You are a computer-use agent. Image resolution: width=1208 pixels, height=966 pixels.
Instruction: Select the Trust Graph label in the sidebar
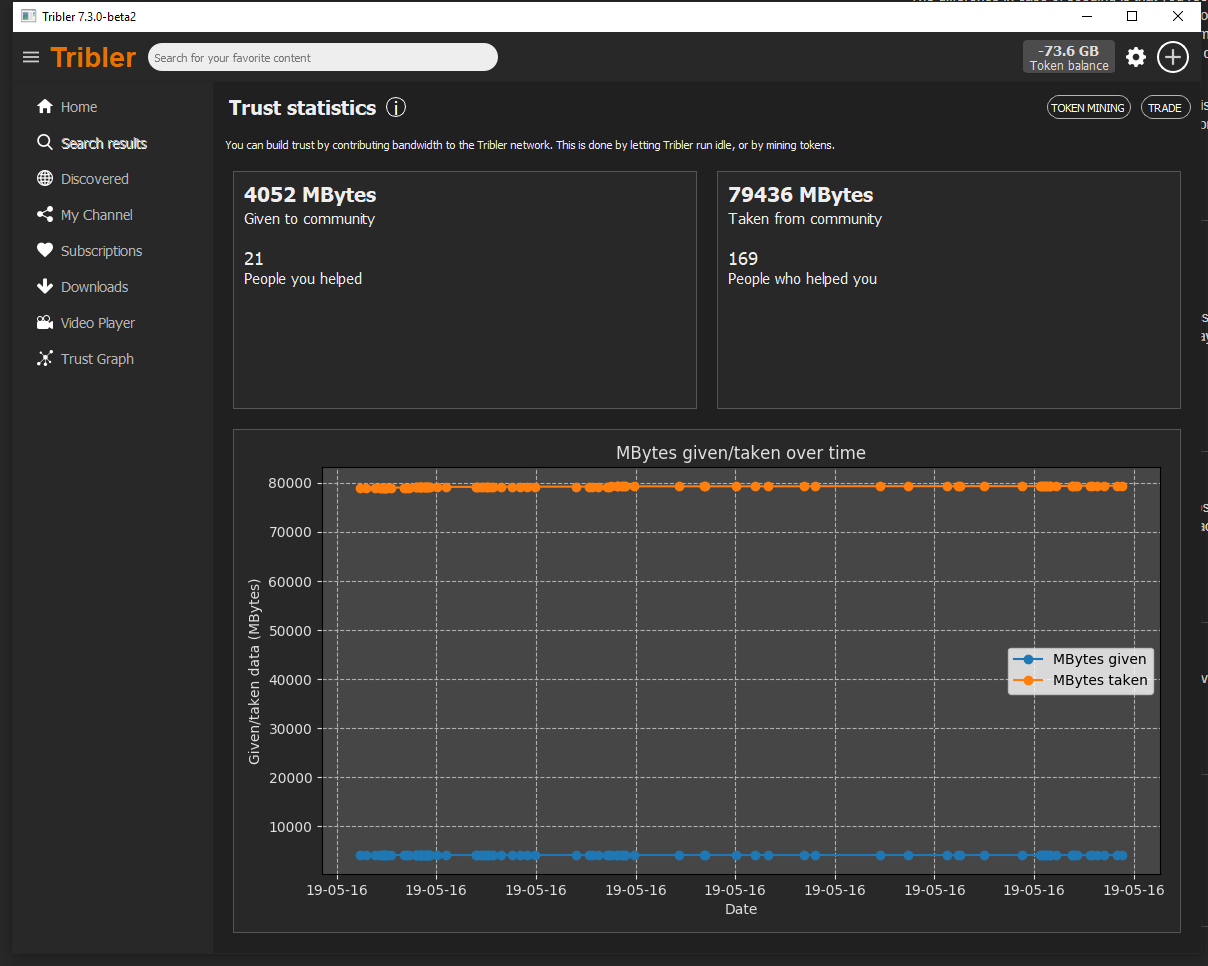coord(97,359)
